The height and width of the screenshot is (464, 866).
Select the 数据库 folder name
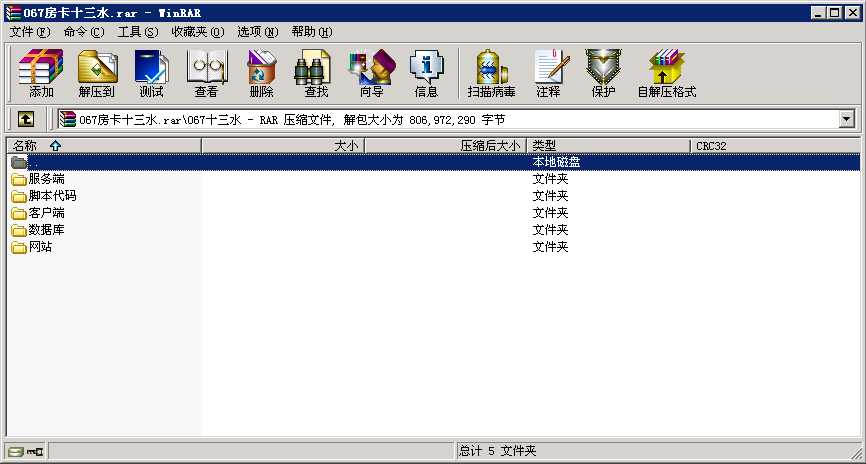[46, 230]
